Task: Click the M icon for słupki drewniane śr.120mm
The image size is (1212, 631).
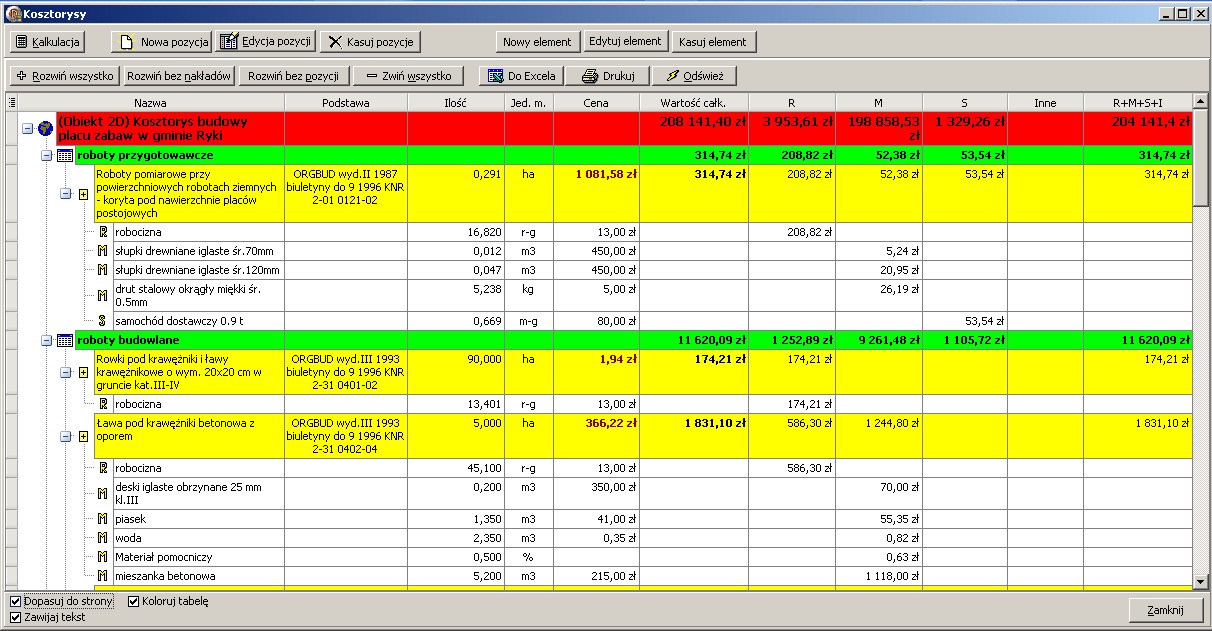Action: 103,270
